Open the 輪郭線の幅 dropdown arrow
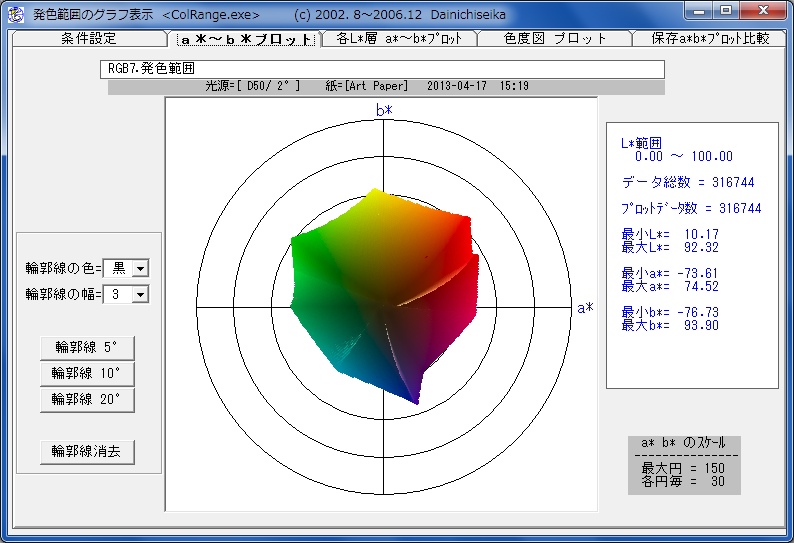This screenshot has width=794, height=543. (140, 294)
